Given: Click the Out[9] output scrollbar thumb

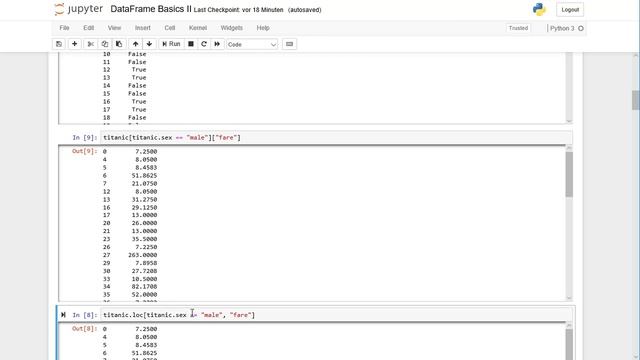Looking at the screenshot, I should pos(569,175).
